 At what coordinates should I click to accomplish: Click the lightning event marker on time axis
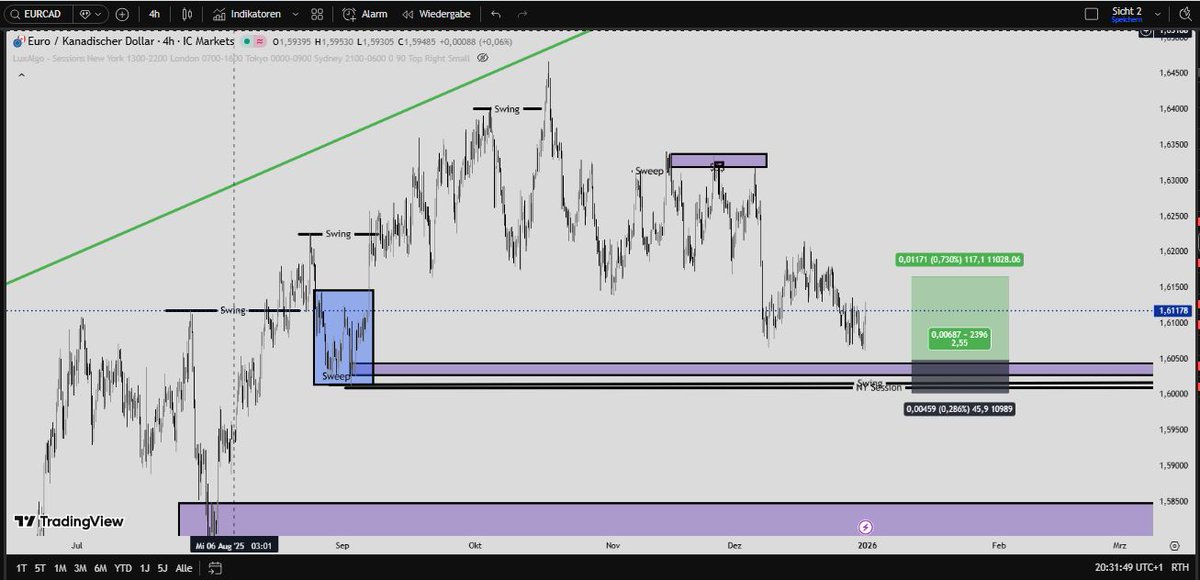click(866, 526)
